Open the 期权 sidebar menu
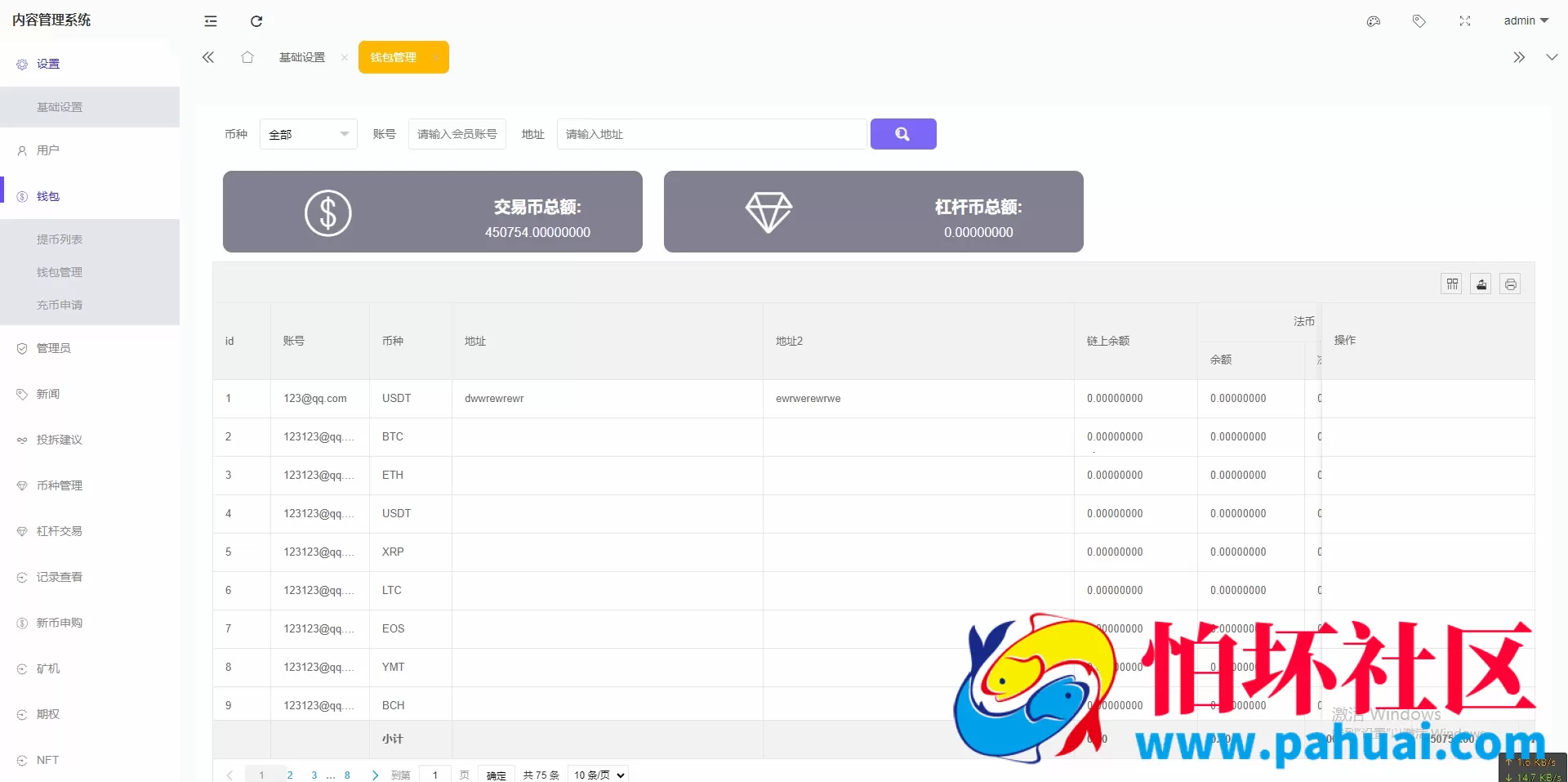The height and width of the screenshot is (782, 1568). pyautogui.click(x=90, y=714)
